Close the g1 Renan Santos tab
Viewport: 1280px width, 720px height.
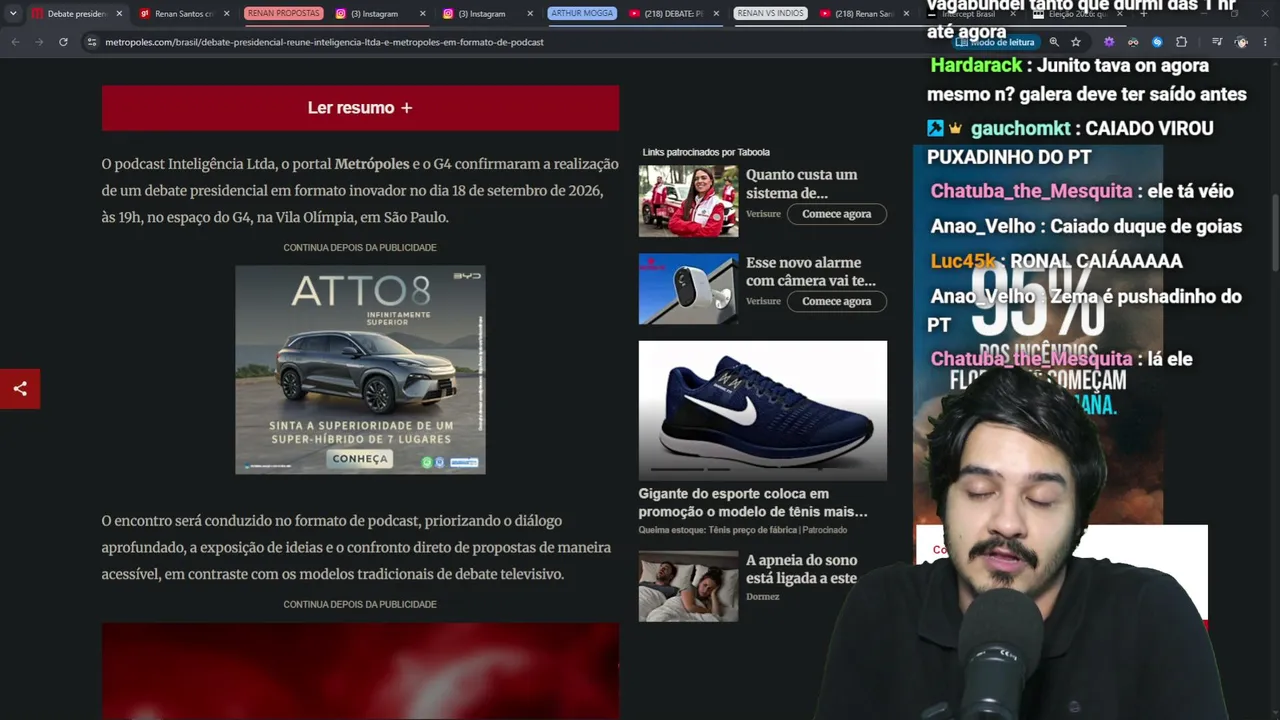[x=227, y=14]
